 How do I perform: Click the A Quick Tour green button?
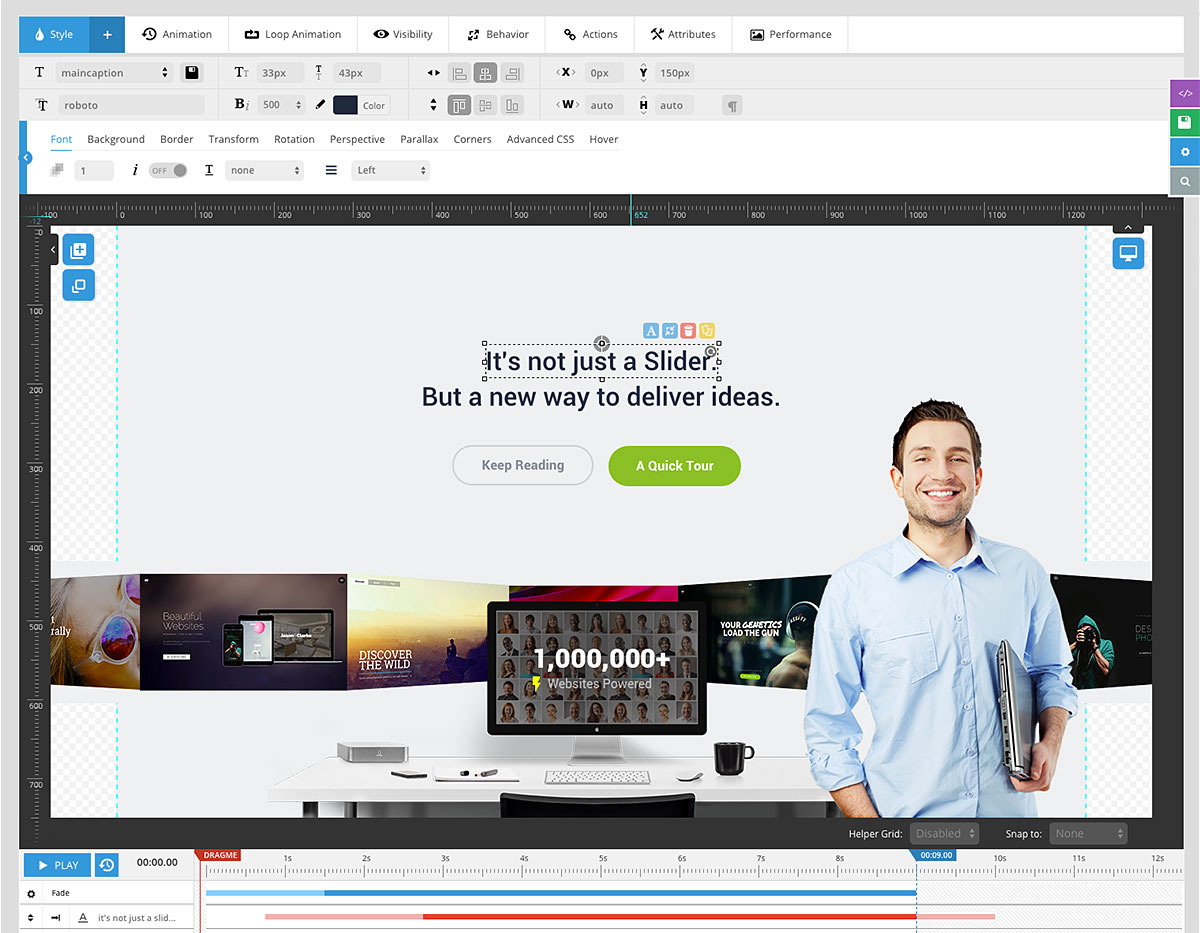pos(674,465)
